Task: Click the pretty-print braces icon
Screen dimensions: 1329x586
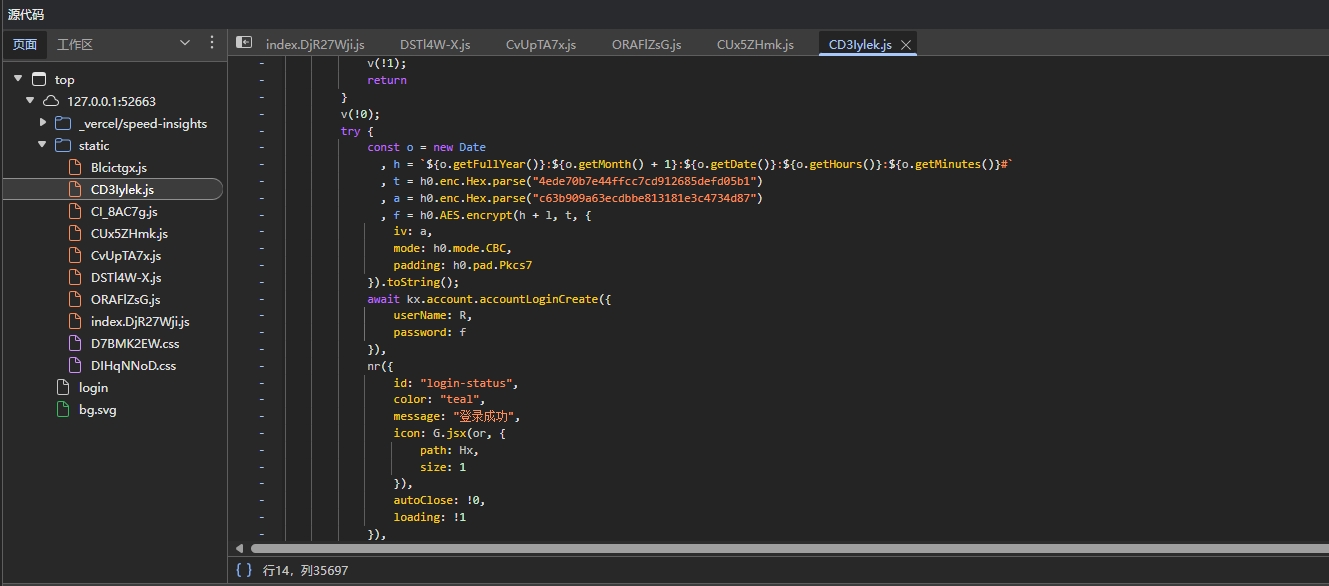Action: 243,570
